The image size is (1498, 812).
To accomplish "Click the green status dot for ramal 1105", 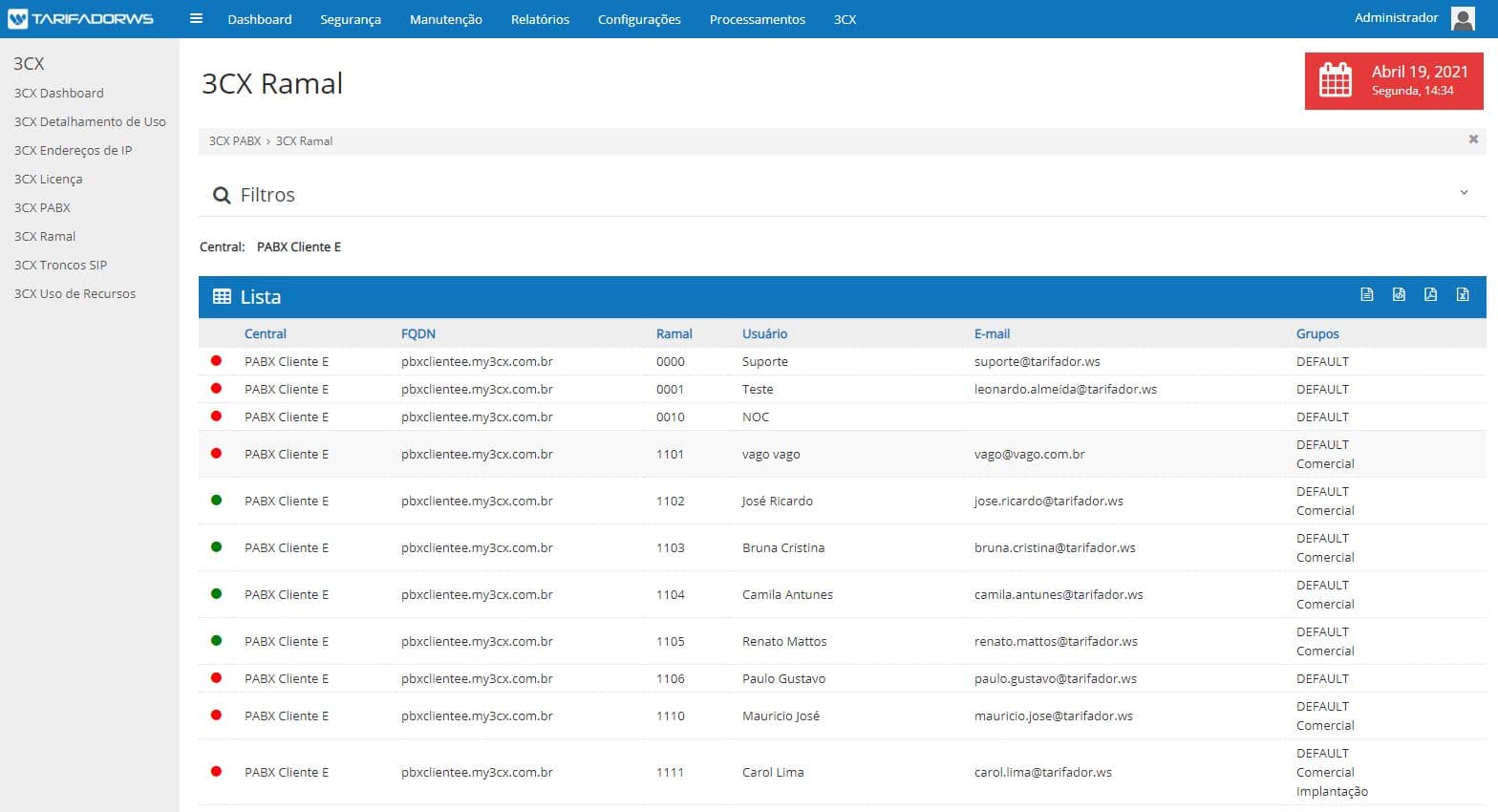I will tap(216, 640).
